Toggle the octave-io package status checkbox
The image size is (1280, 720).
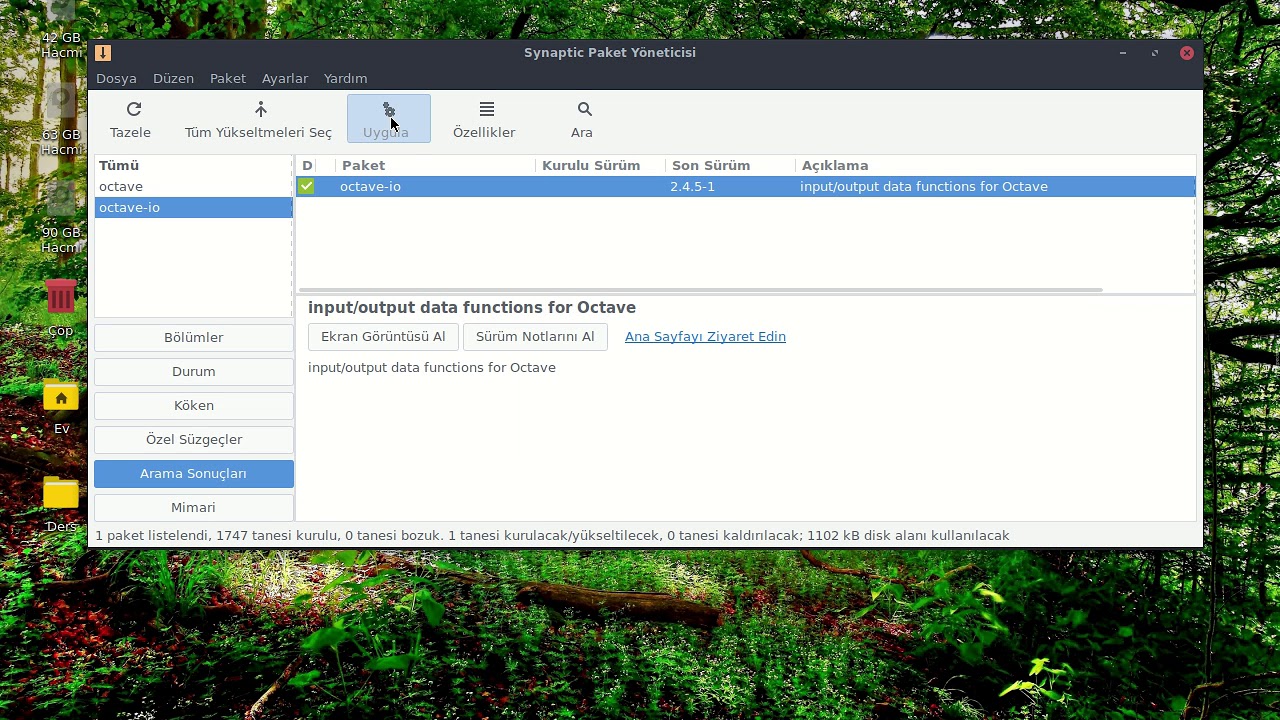[x=306, y=186]
